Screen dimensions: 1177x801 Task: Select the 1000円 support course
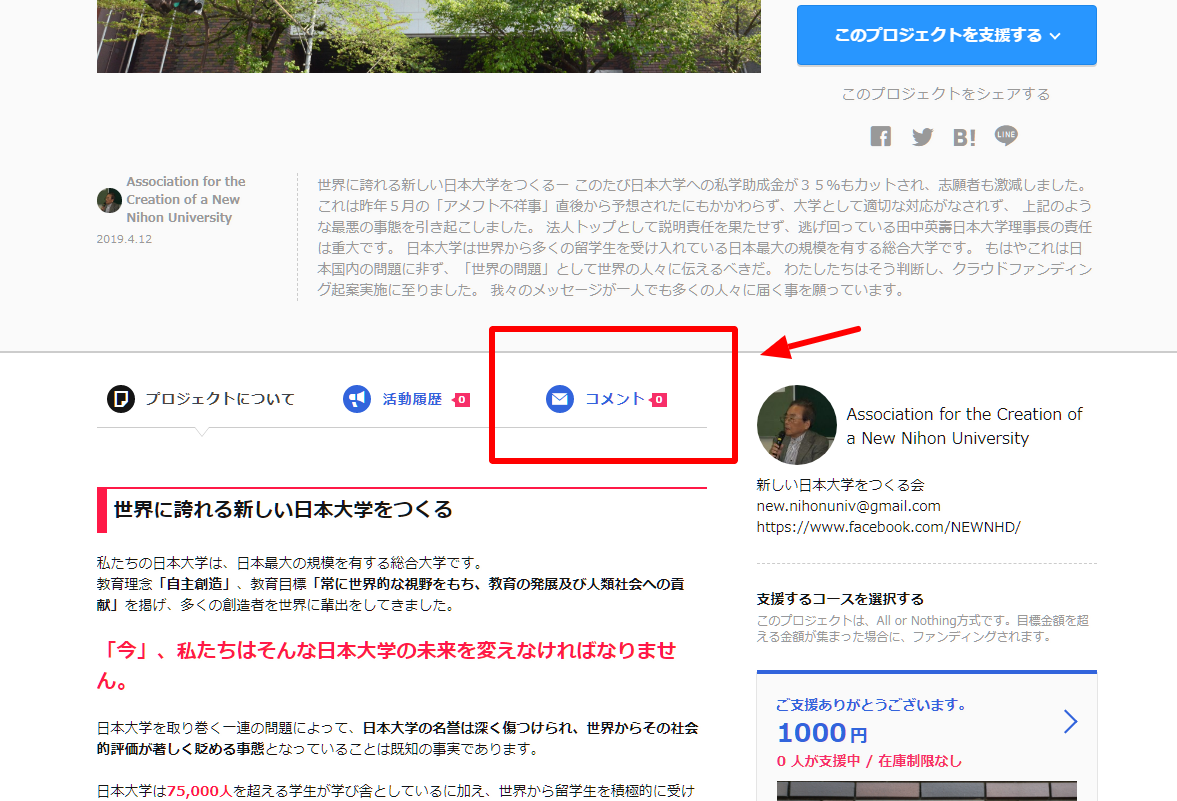coord(926,736)
